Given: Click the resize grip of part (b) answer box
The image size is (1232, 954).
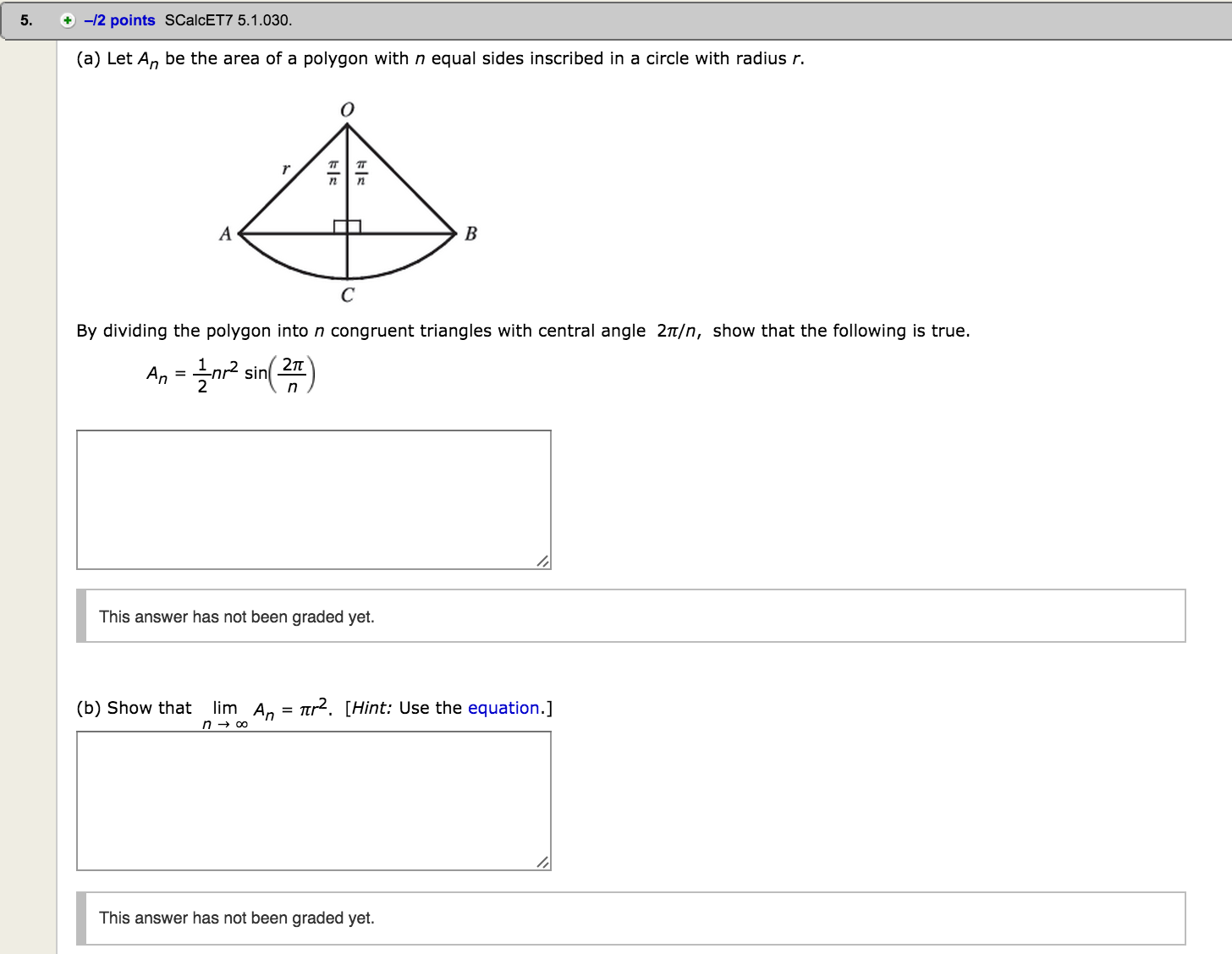Looking at the screenshot, I should pyautogui.click(x=543, y=863).
